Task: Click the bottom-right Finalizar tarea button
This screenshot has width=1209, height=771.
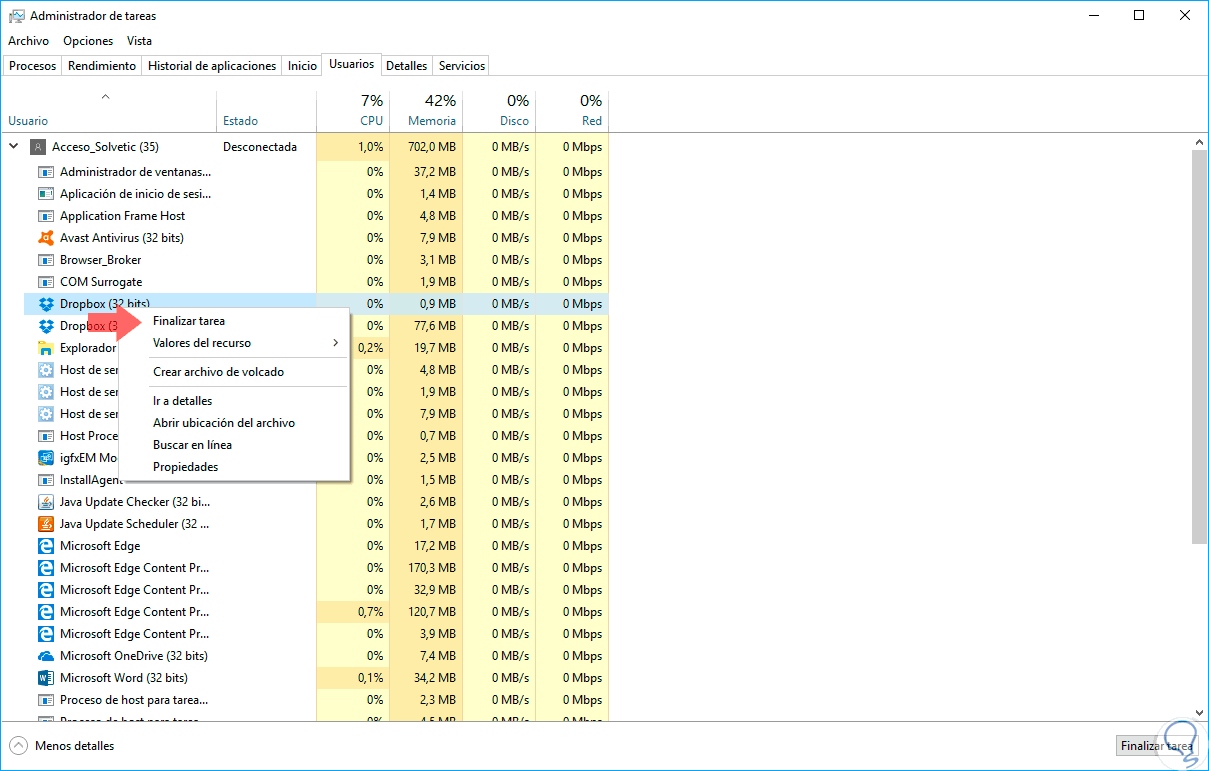Action: point(1157,746)
